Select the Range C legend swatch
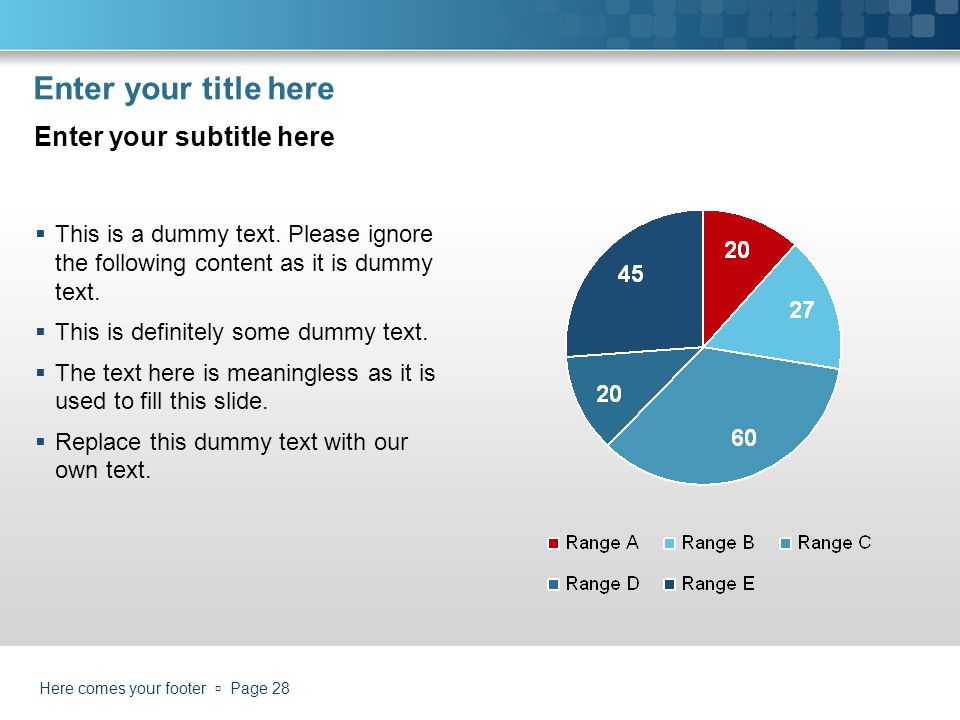 pos(786,543)
